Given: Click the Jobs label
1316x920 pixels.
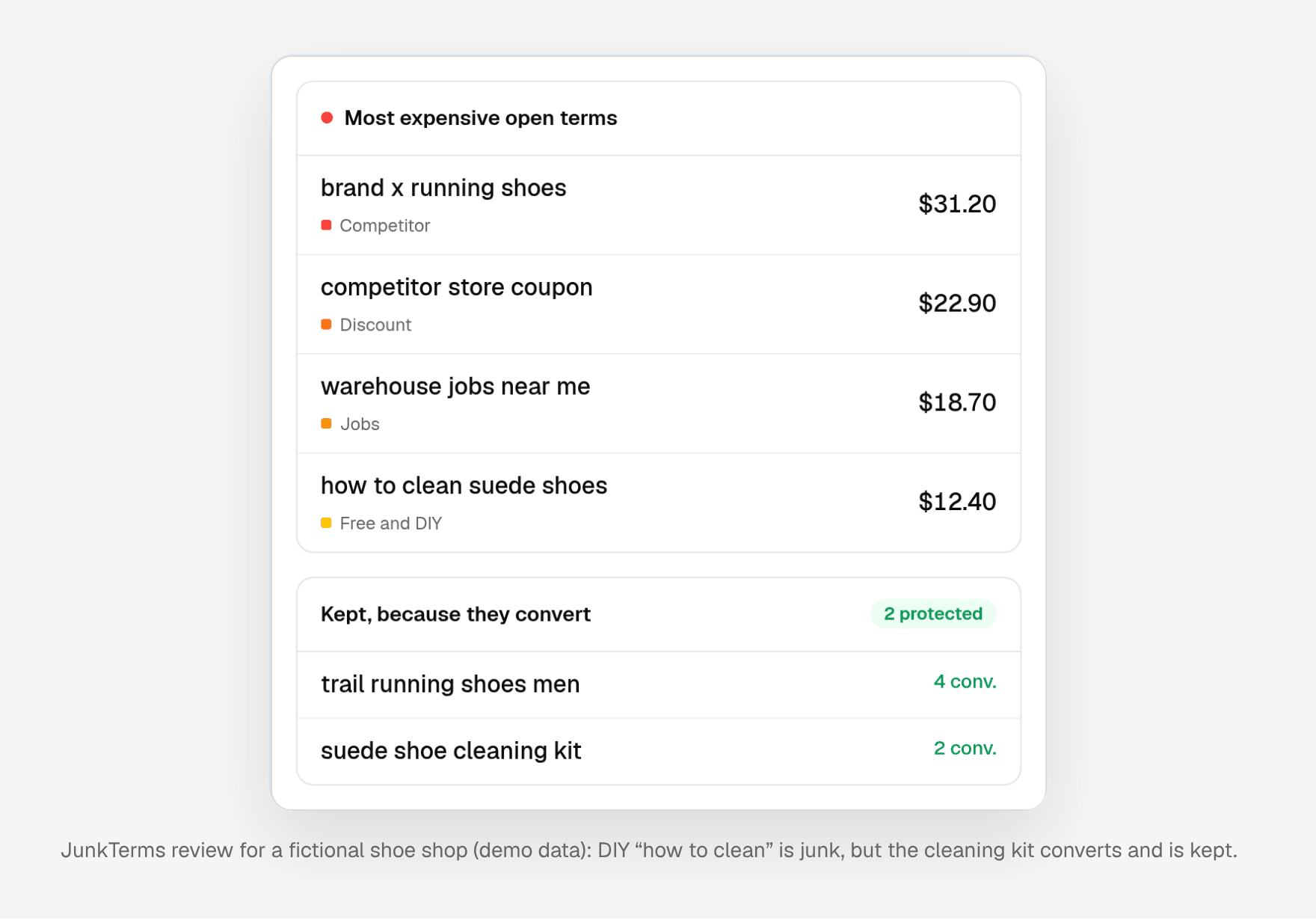Looking at the screenshot, I should click(x=360, y=424).
